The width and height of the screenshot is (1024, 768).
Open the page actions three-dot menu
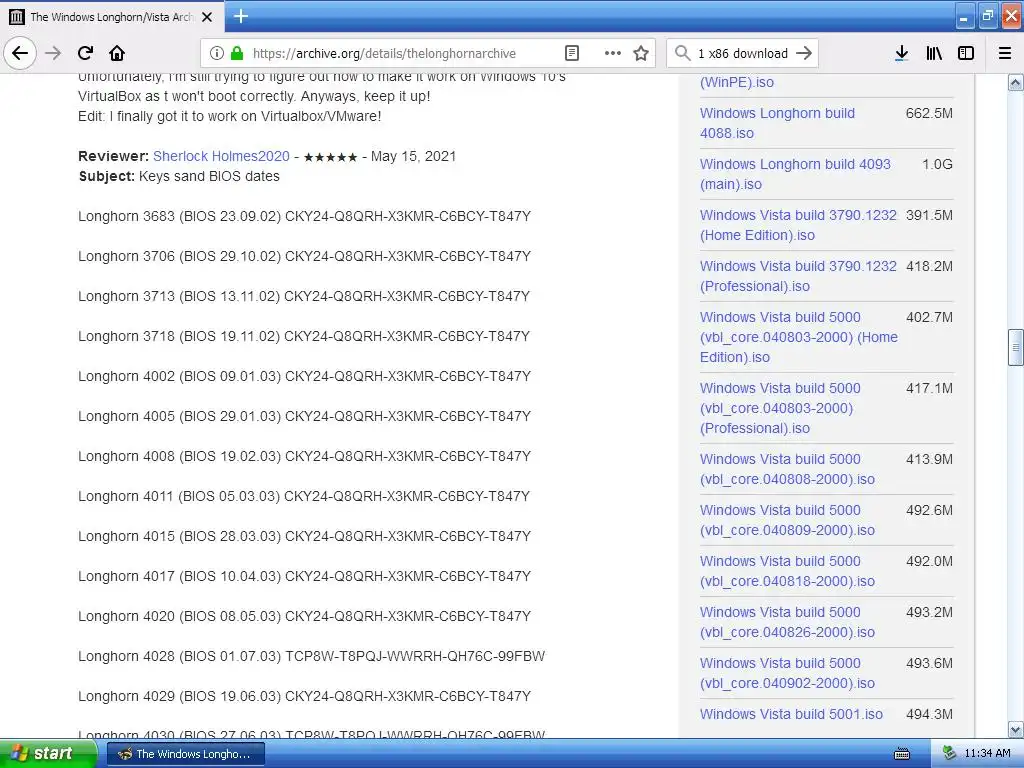(x=613, y=53)
